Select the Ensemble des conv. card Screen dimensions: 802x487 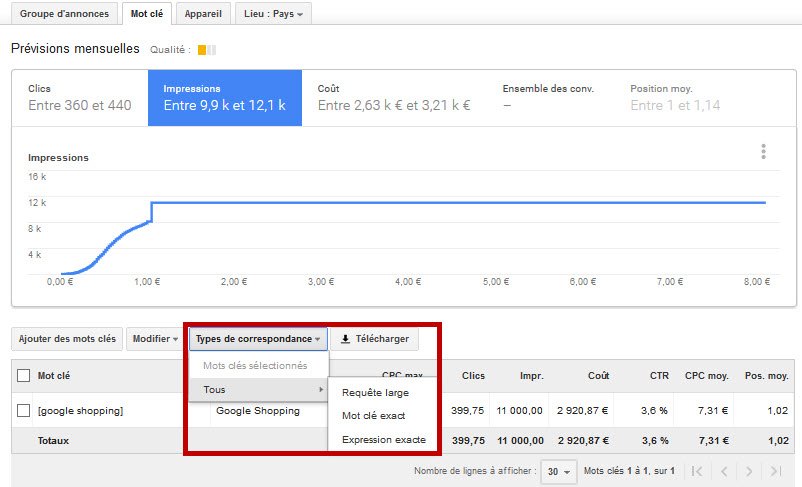[548, 98]
